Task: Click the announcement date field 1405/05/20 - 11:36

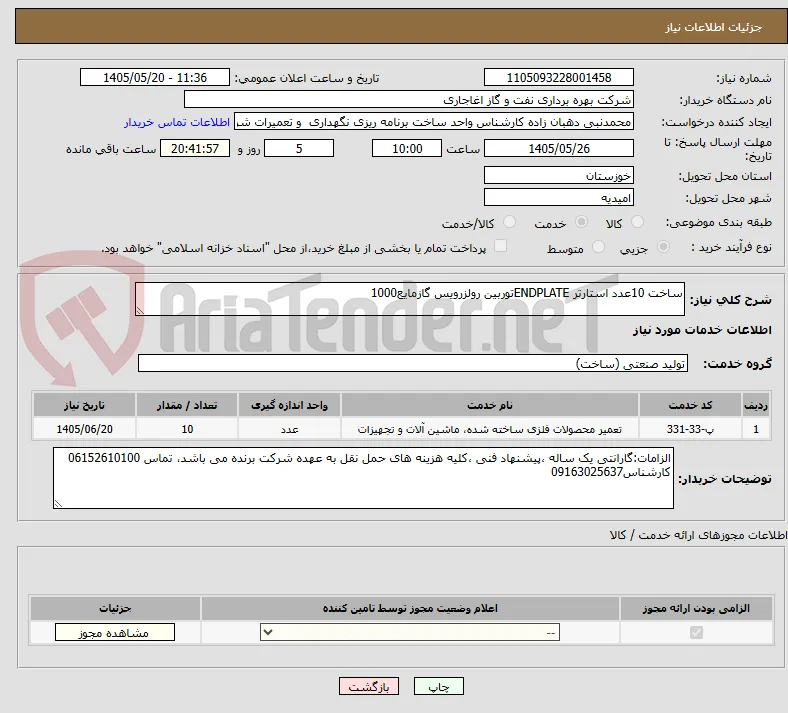Action: pyautogui.click(x=155, y=78)
